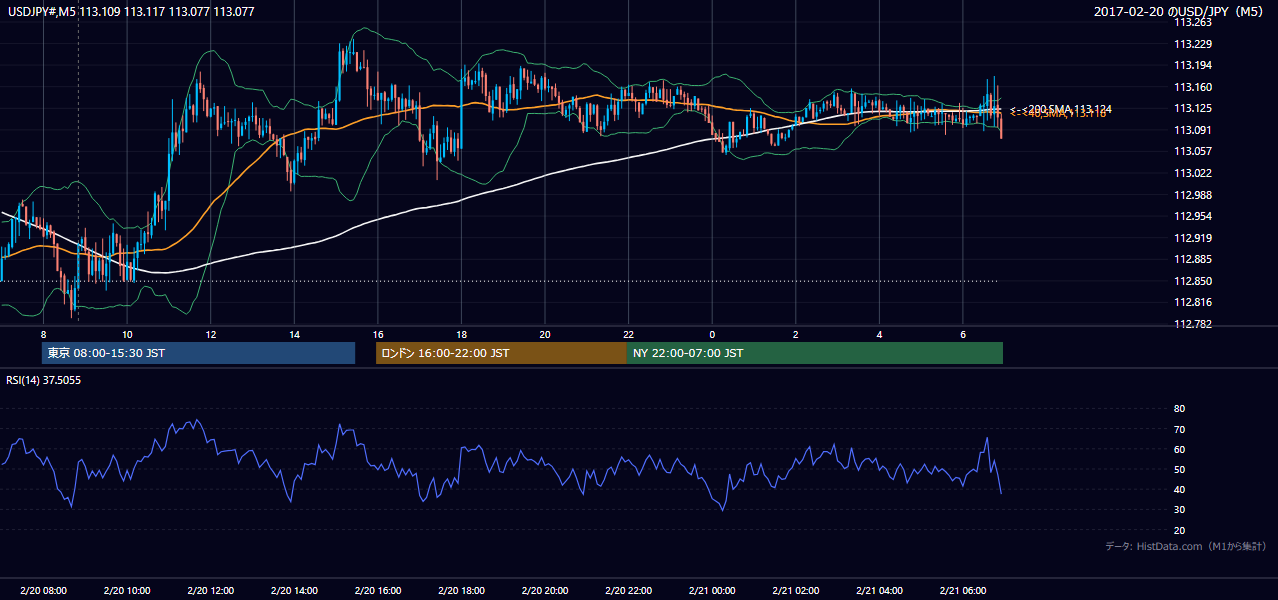Click the 2/21 00:00 time axis label

pyautogui.click(x=712, y=591)
